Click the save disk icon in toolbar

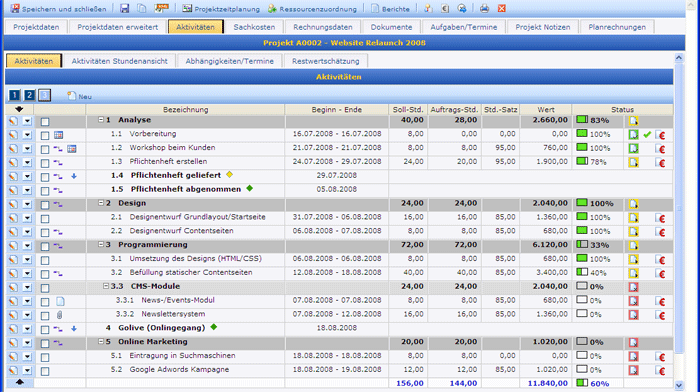tap(125, 8)
